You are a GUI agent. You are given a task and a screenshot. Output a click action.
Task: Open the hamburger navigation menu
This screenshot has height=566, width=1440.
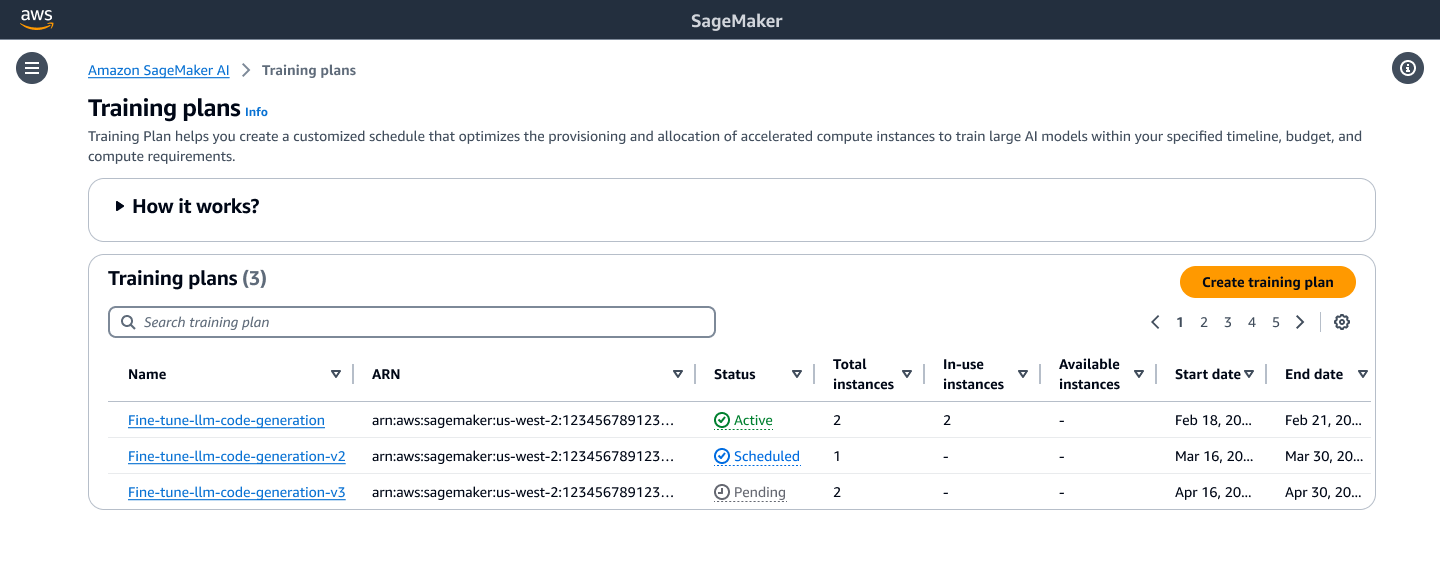coord(32,68)
